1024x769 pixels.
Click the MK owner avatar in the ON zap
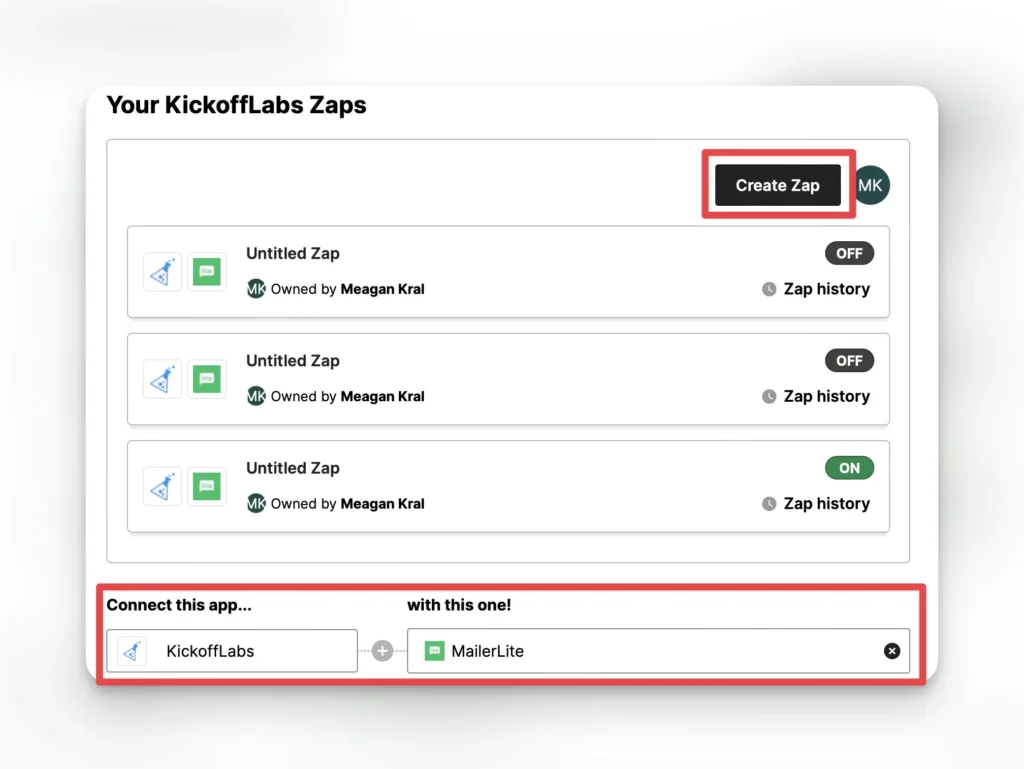point(256,503)
